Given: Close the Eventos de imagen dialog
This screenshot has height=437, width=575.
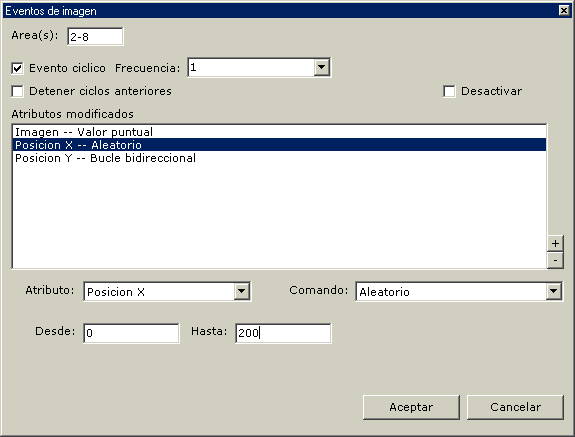Looking at the screenshot, I should [x=564, y=11].
